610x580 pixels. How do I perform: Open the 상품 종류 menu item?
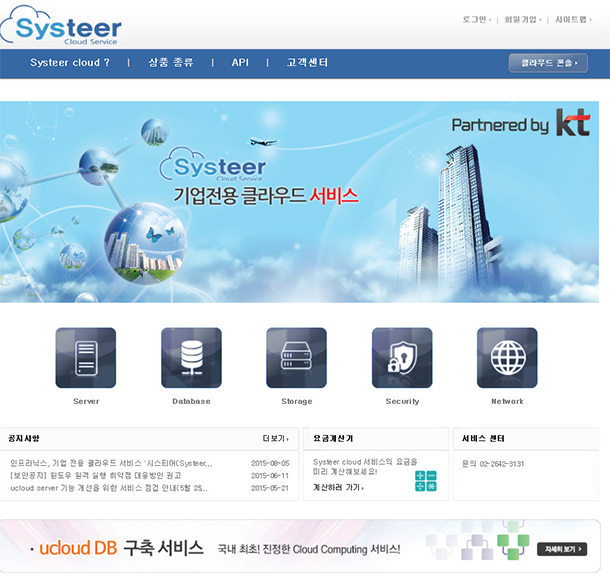coord(170,63)
